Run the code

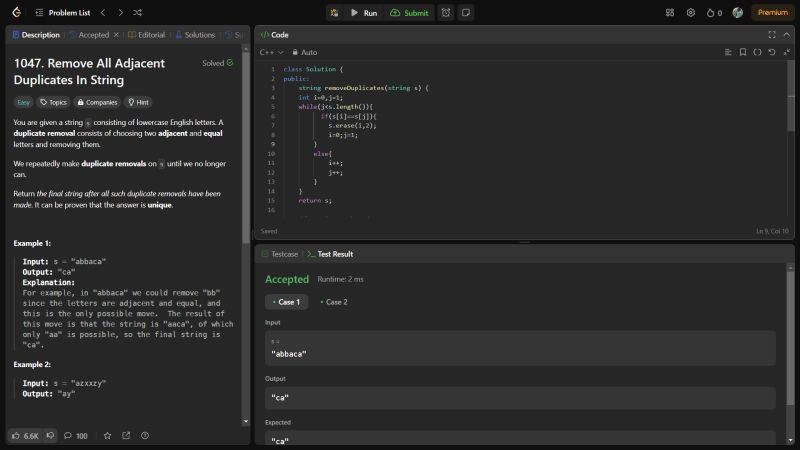pos(364,13)
